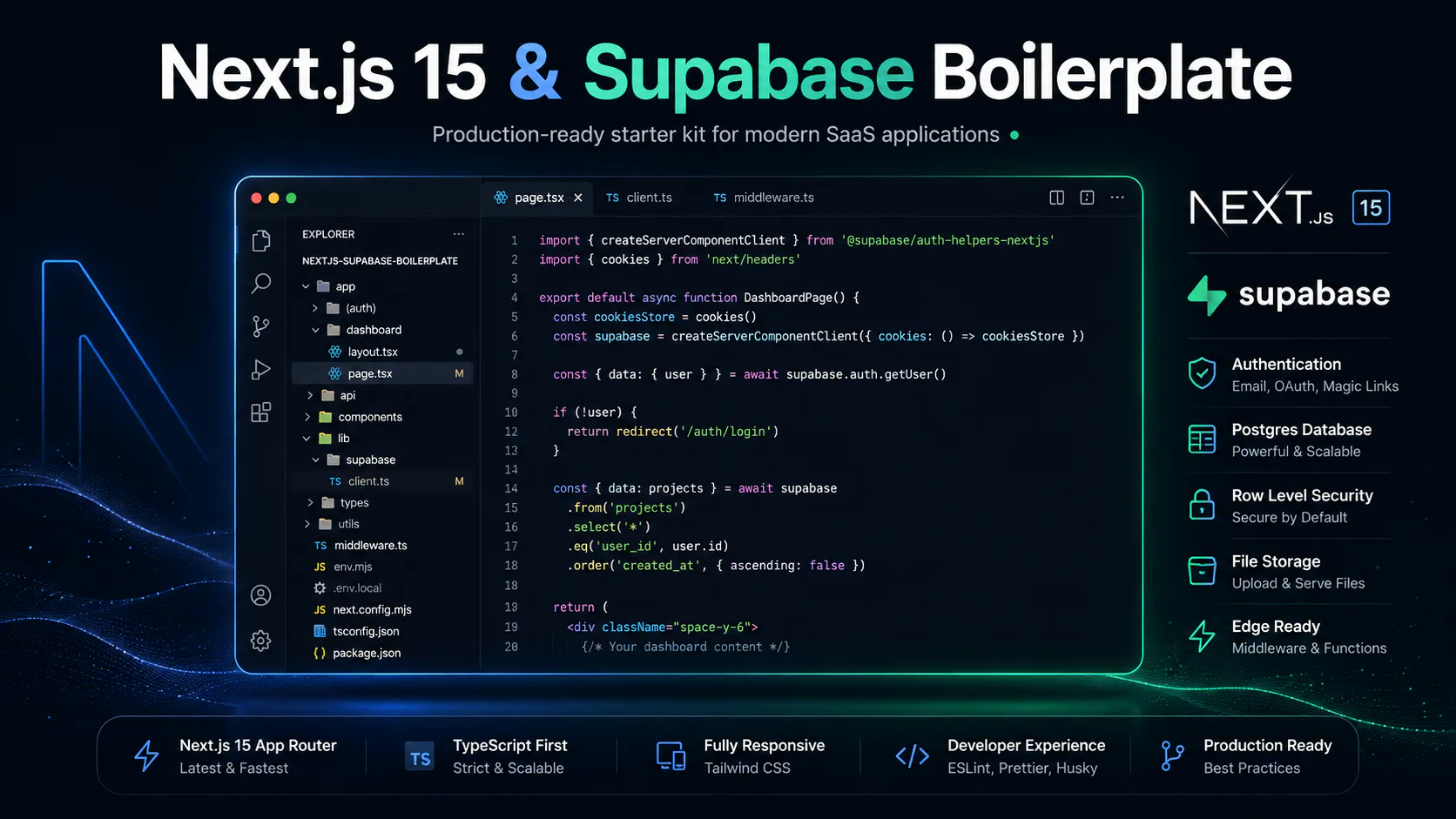Click the React icon on page.tsx tab
Screen dimensions: 1456x819
click(x=501, y=198)
